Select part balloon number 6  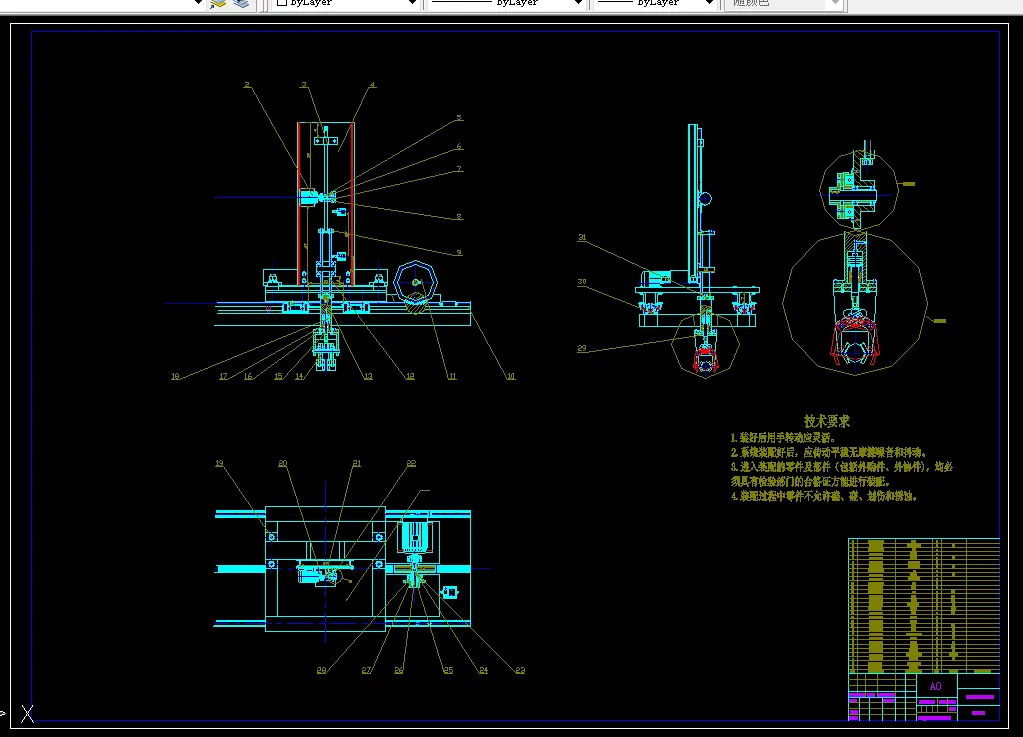pos(459,147)
